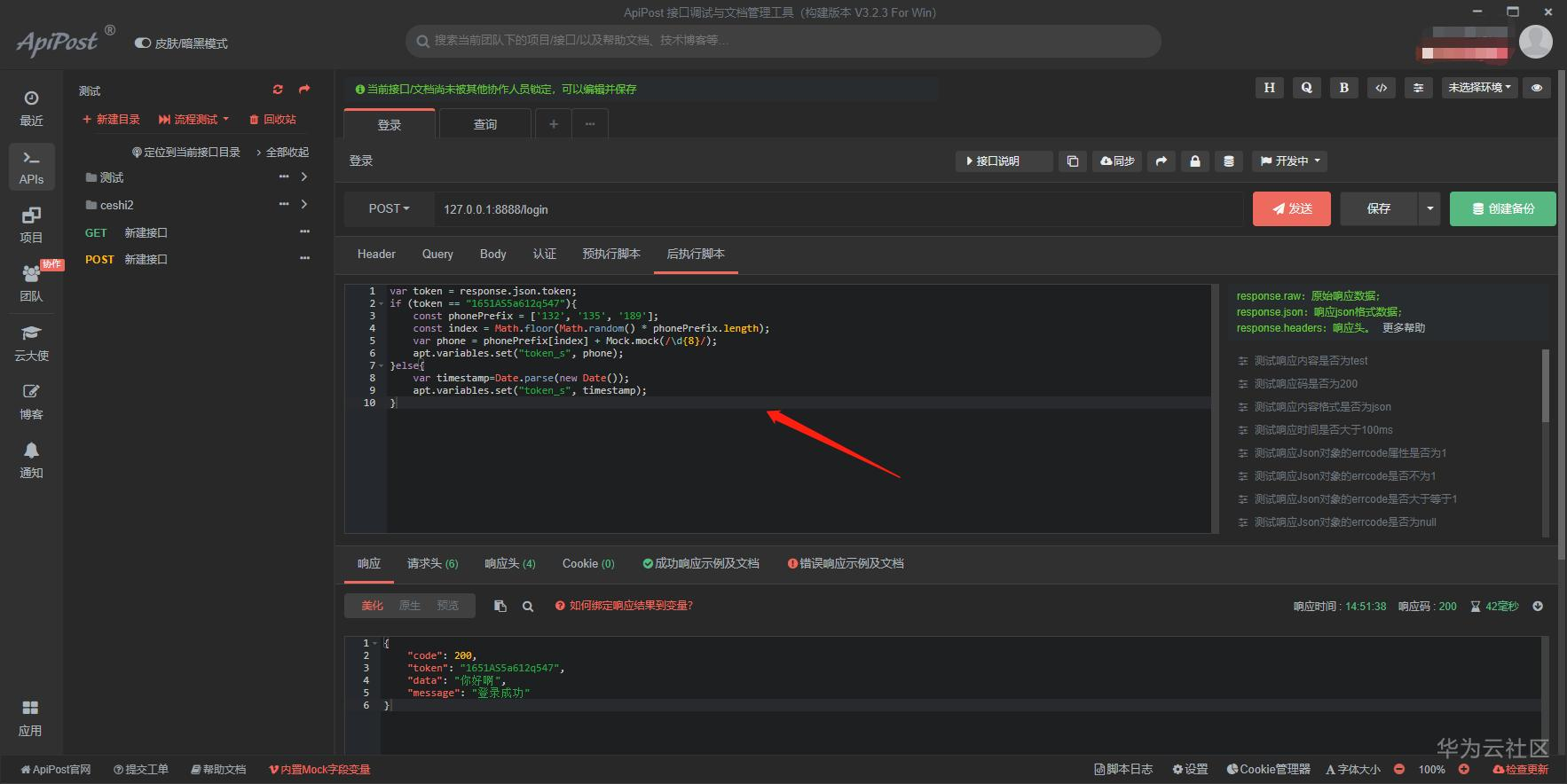1567x784 pixels.
Task: Toggle the environment preview eye icon
Action: click(x=1537, y=88)
